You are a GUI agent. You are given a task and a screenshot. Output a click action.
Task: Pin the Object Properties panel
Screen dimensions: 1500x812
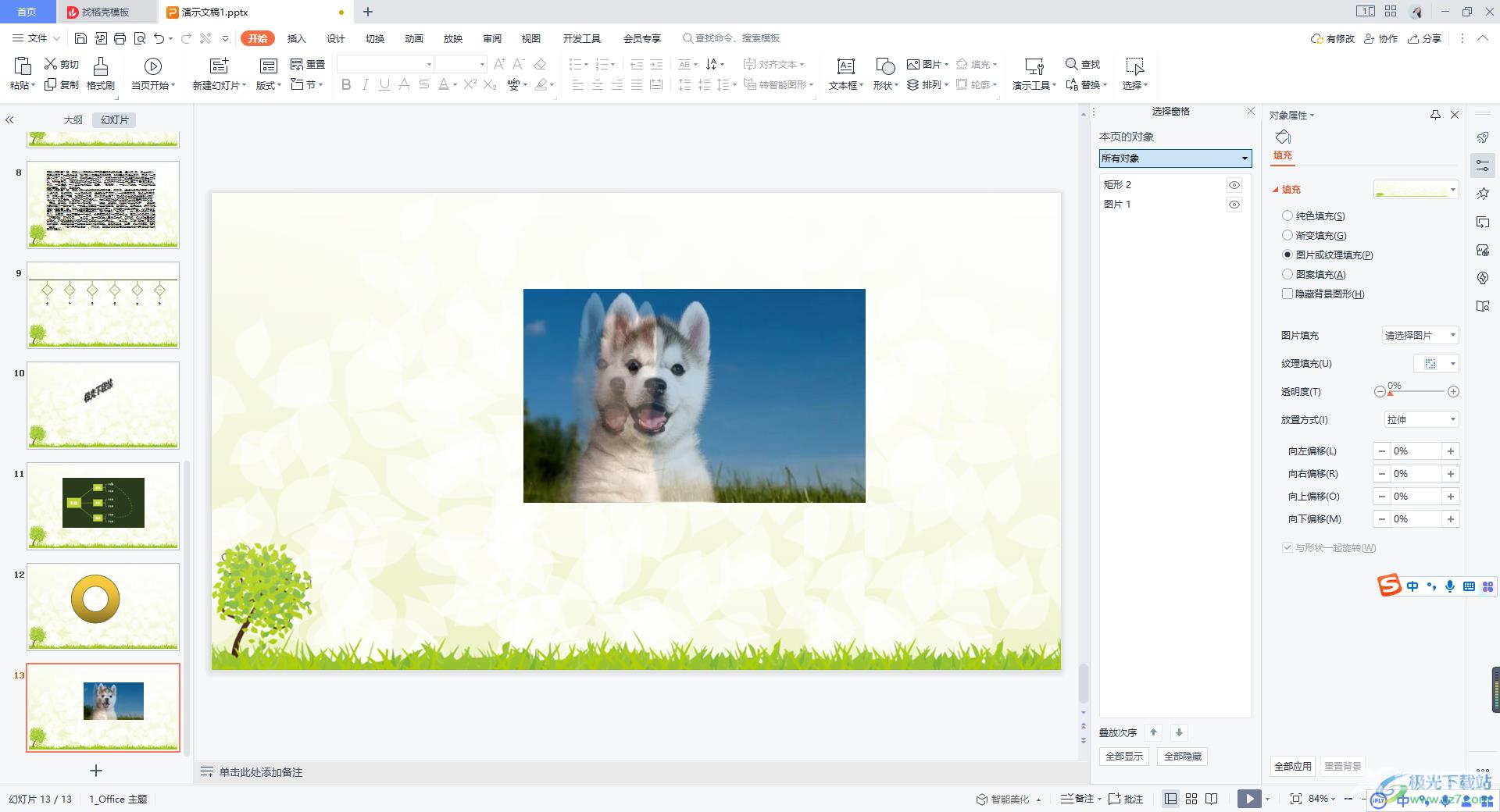coord(1435,115)
